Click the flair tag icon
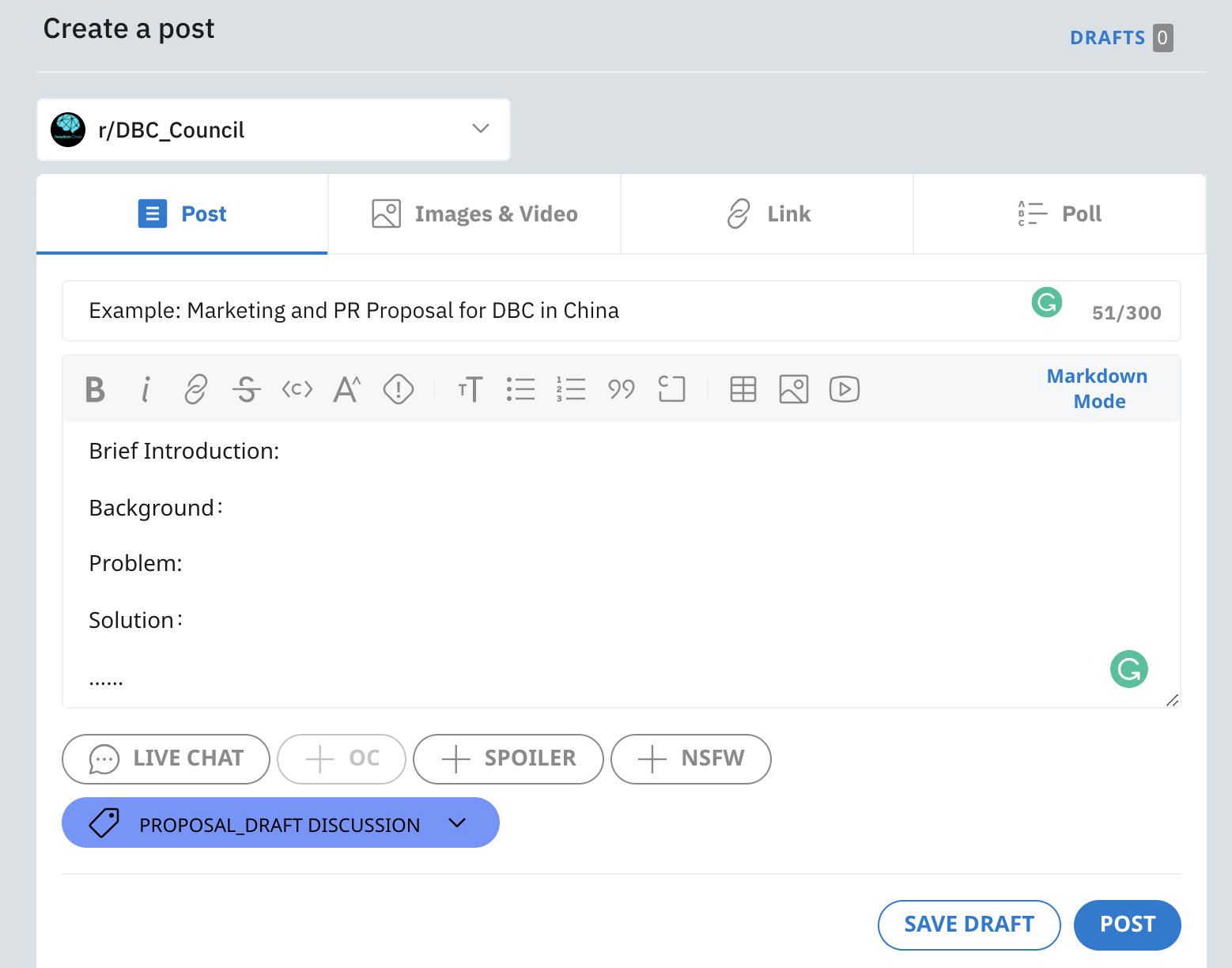 point(104,822)
